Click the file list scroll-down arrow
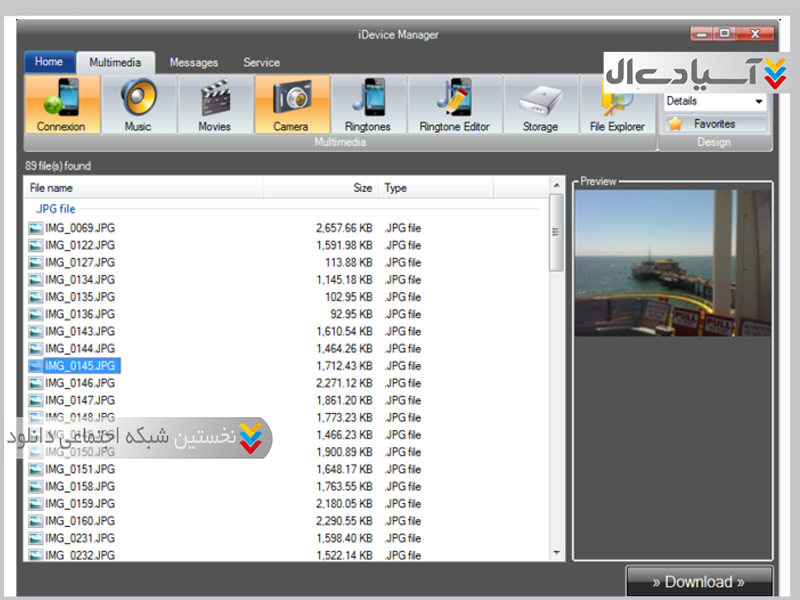The image size is (800, 600). [556, 552]
